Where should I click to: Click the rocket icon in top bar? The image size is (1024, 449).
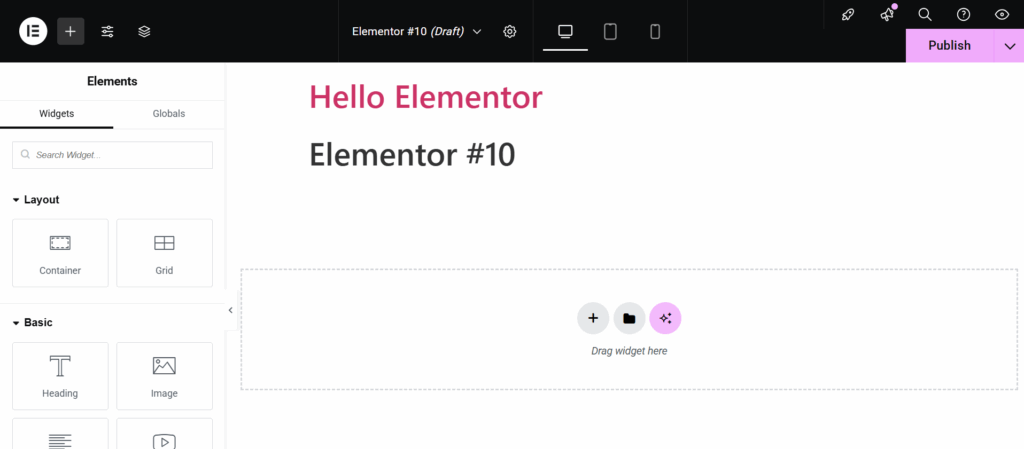point(848,14)
